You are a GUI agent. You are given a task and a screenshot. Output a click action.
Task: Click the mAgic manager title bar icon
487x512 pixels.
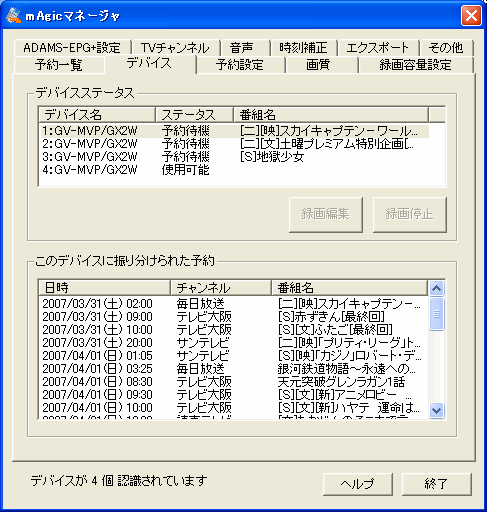pyautogui.click(x=14, y=16)
